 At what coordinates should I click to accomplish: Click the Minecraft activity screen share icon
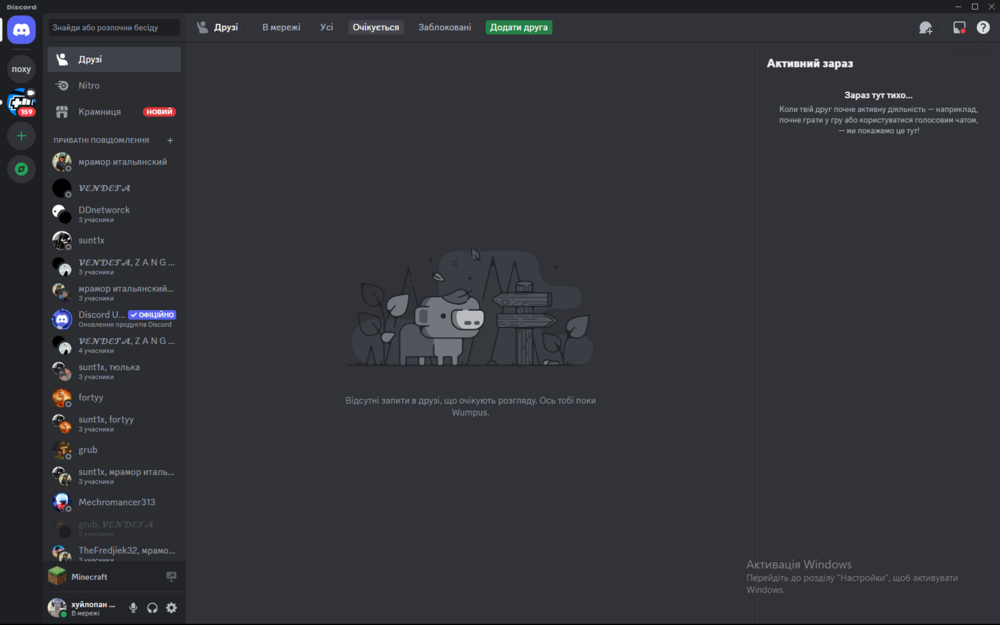[x=171, y=577]
